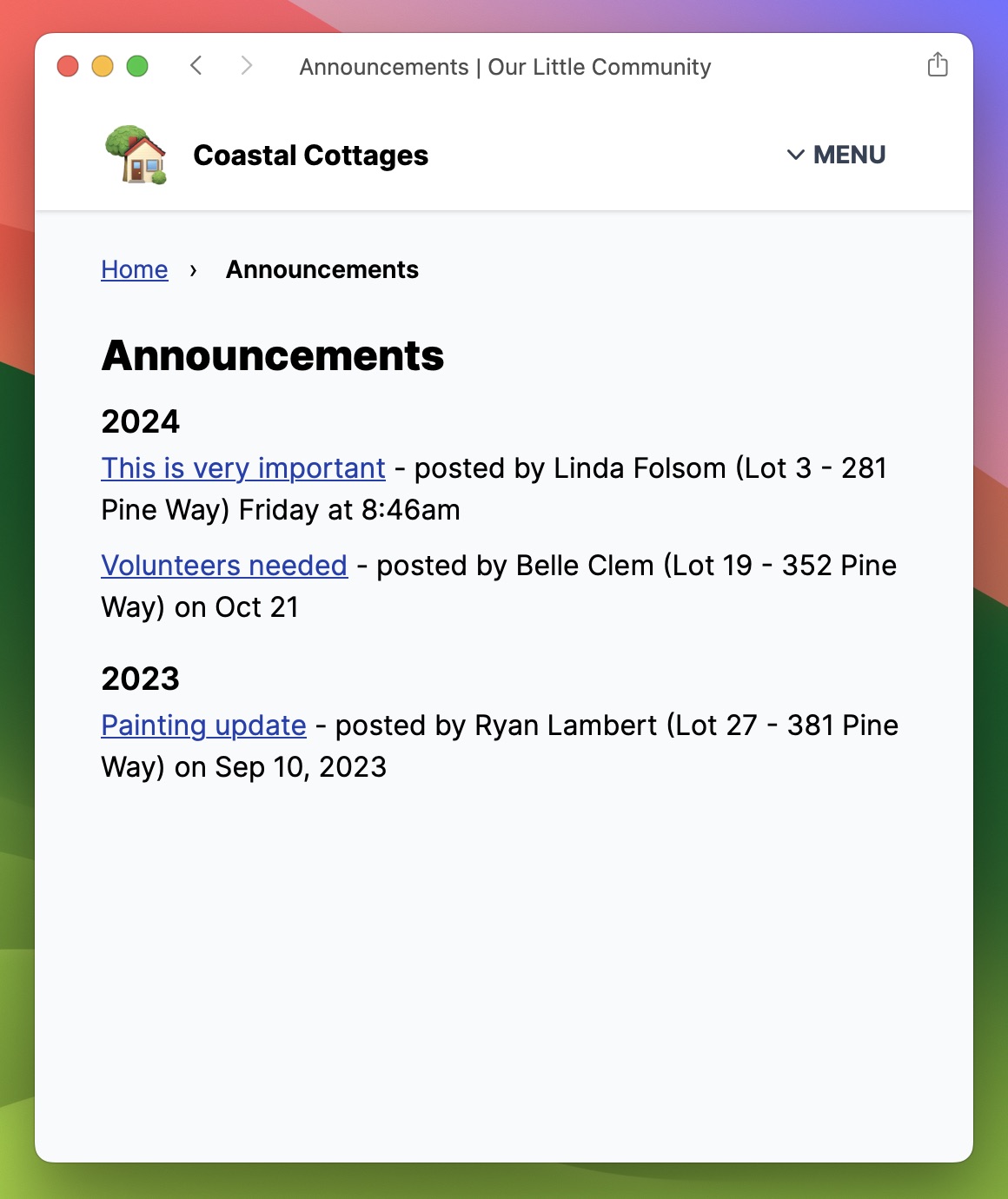Click the browser back arrow

[x=196, y=66]
